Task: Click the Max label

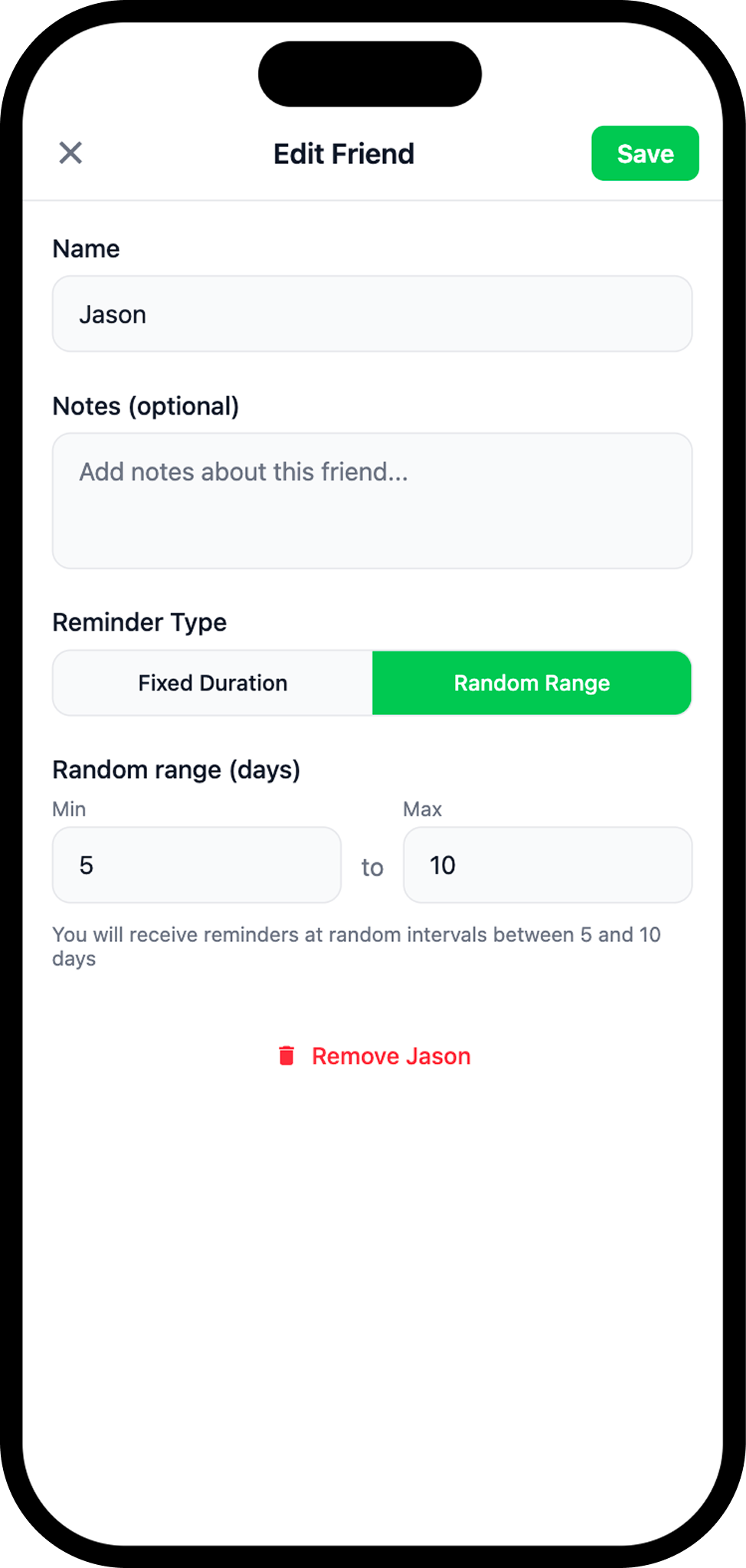Action: 423,809
